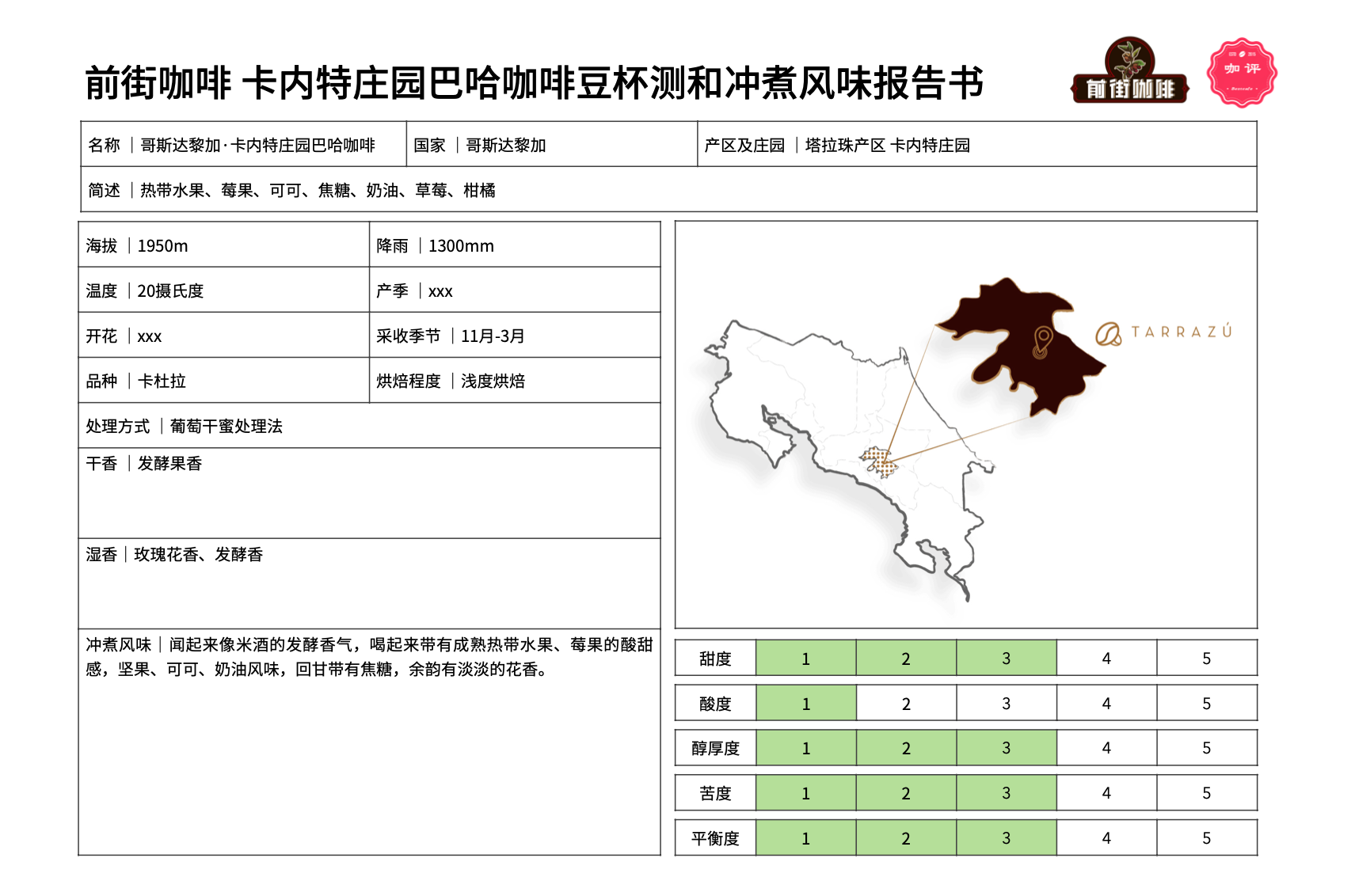Click the 海拔 1950m cell
Screen dimensions: 1355x896
(x=223, y=245)
